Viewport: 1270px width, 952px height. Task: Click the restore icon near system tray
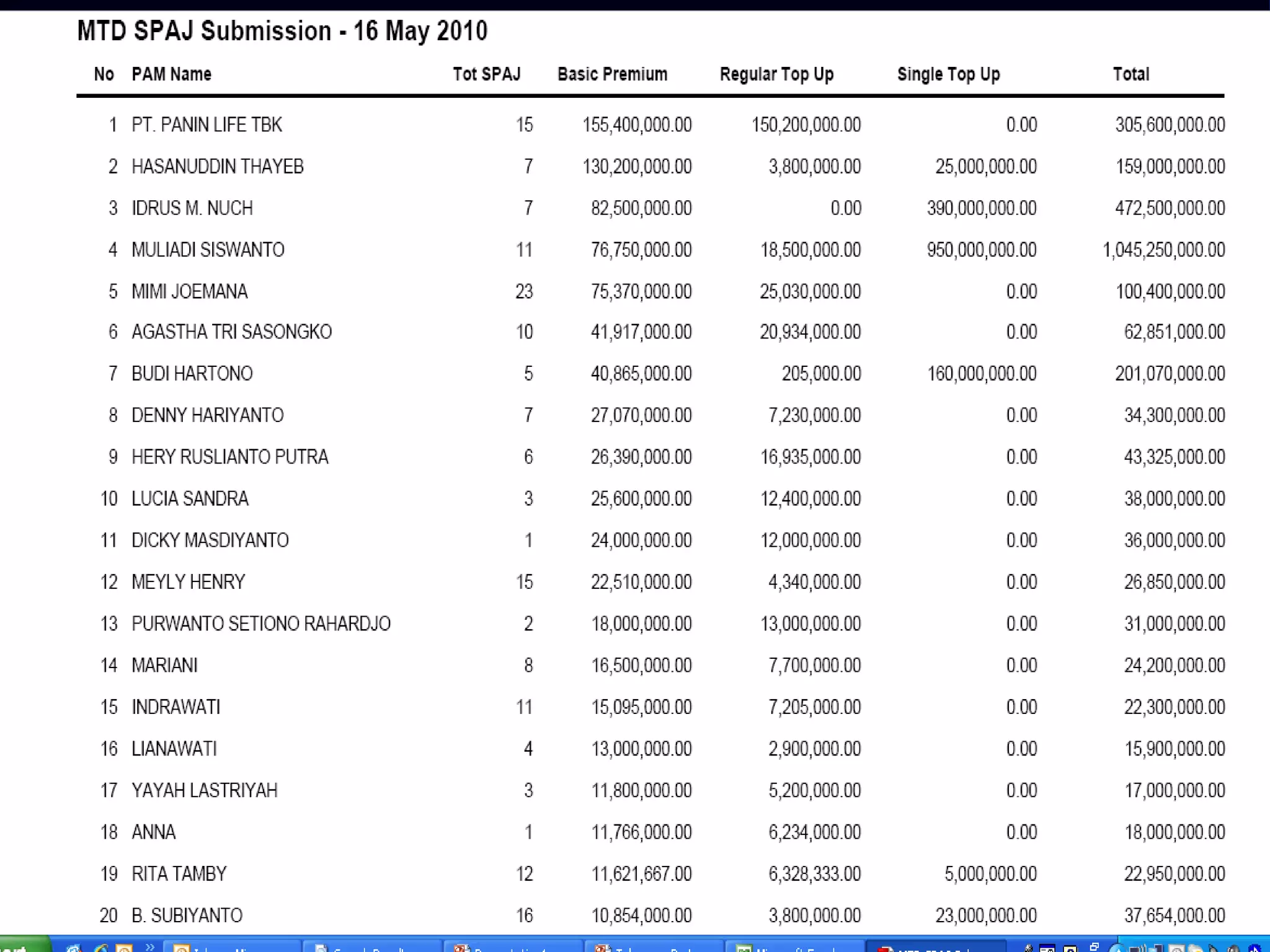tap(1094, 945)
